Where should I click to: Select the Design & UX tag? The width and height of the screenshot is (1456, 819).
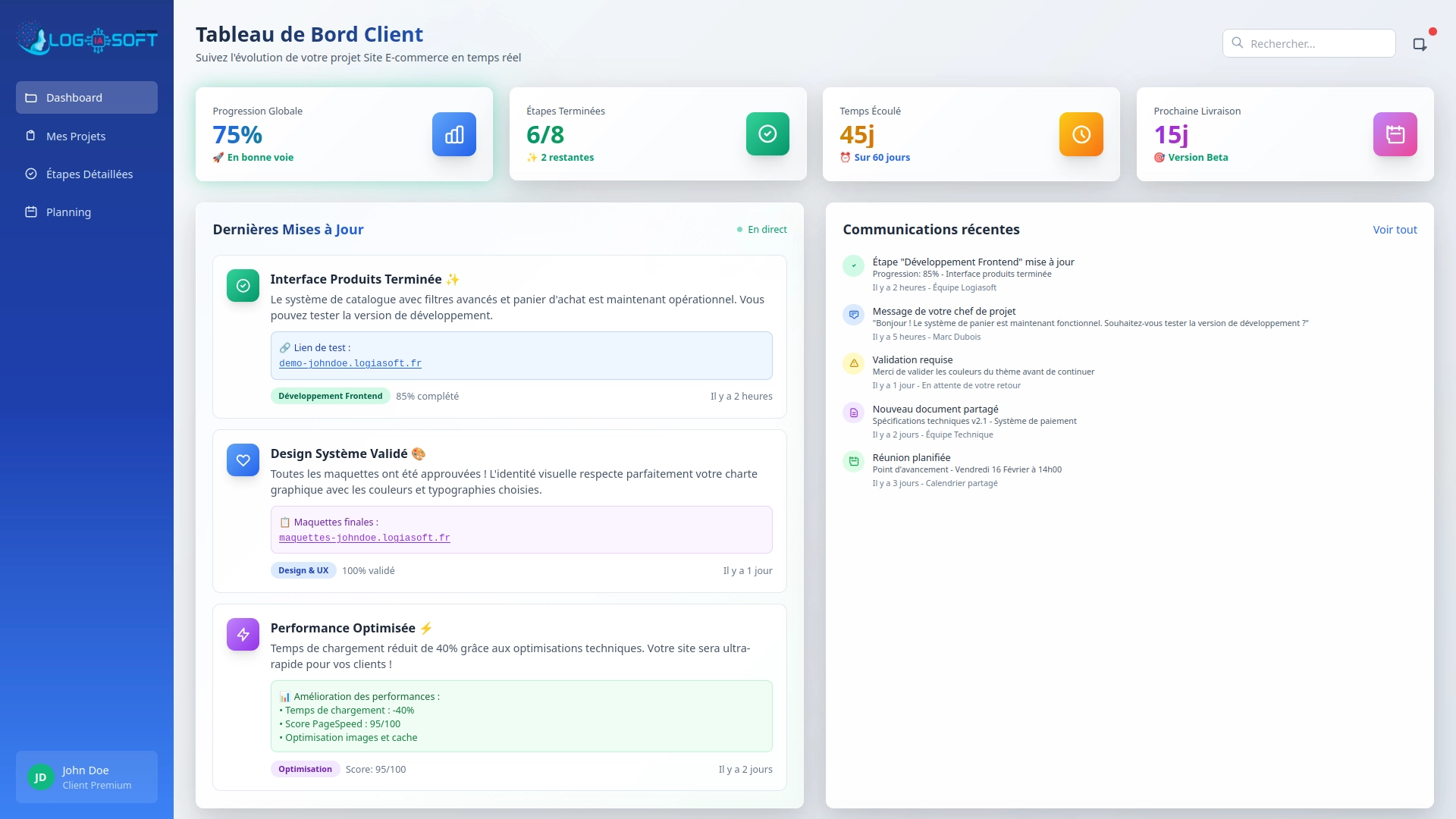(303, 570)
